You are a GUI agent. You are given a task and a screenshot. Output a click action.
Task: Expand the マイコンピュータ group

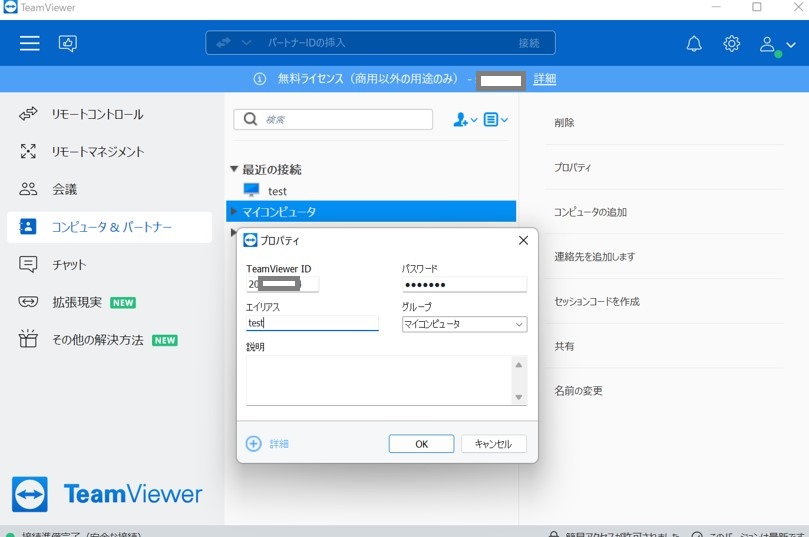coord(233,212)
